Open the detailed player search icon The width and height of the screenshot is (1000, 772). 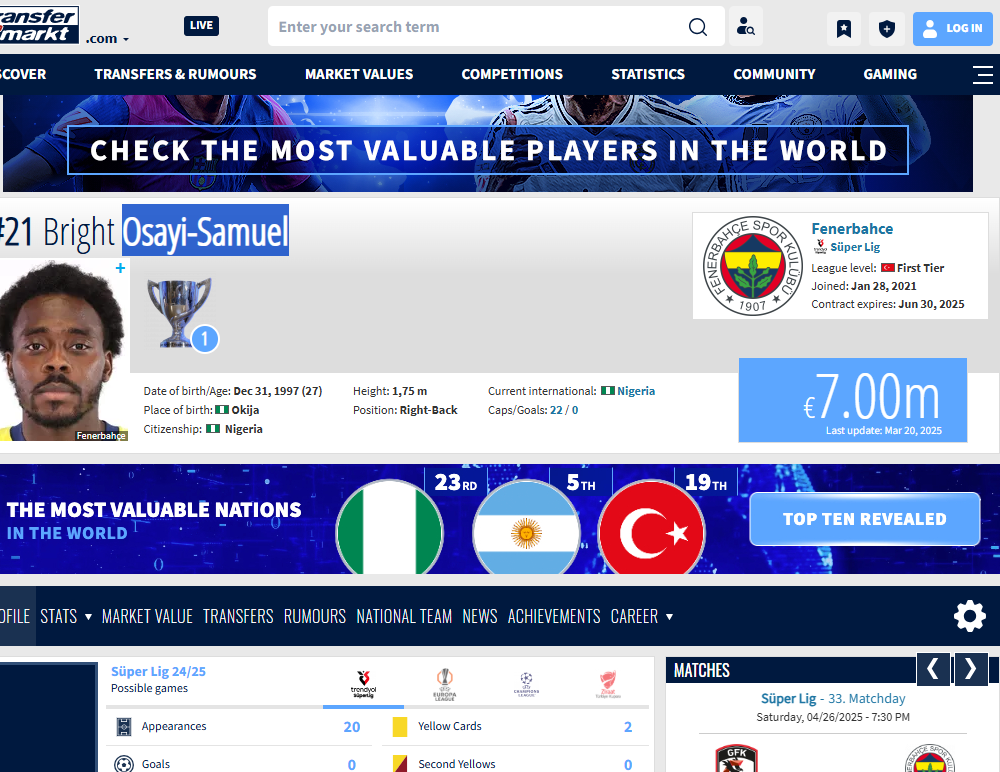coord(745,27)
